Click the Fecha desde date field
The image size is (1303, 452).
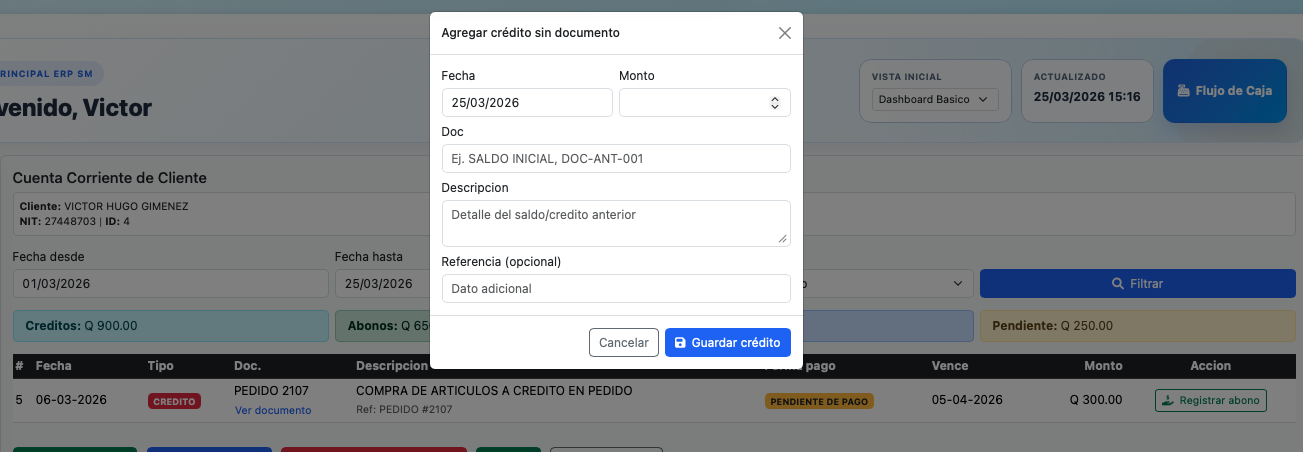click(170, 283)
